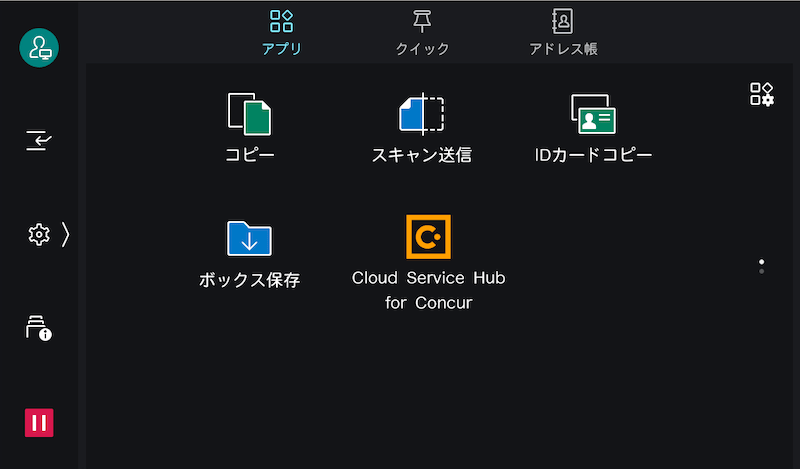Switch to the クイック tab
This screenshot has height=469, width=800.
[x=422, y=32]
